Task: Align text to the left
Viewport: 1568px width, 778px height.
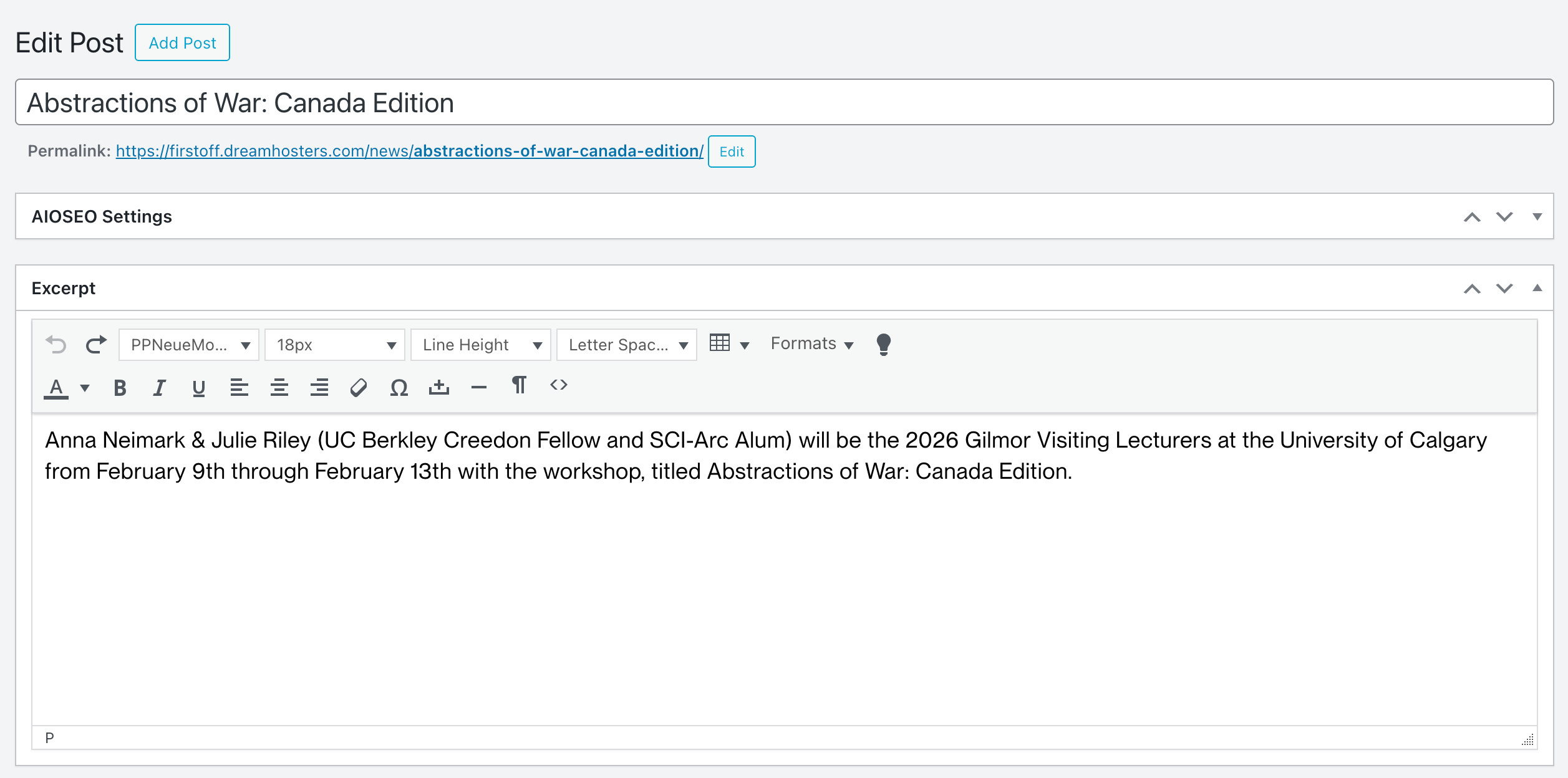Action: [239, 388]
